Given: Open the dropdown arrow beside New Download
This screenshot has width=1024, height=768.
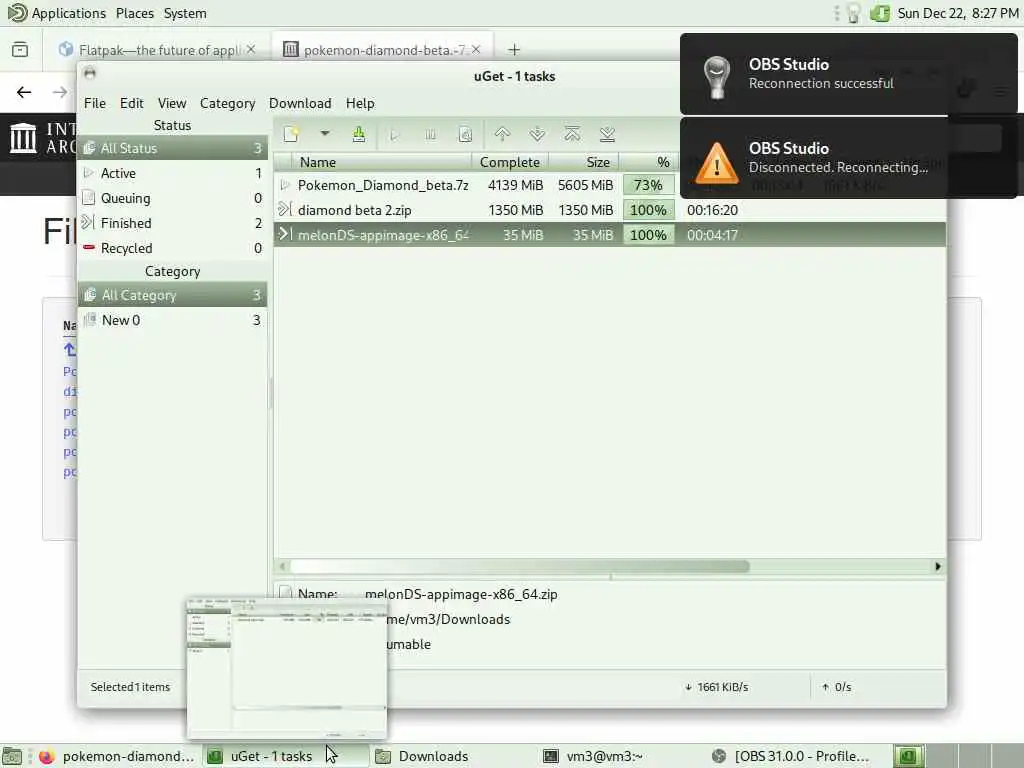Looking at the screenshot, I should [324, 134].
